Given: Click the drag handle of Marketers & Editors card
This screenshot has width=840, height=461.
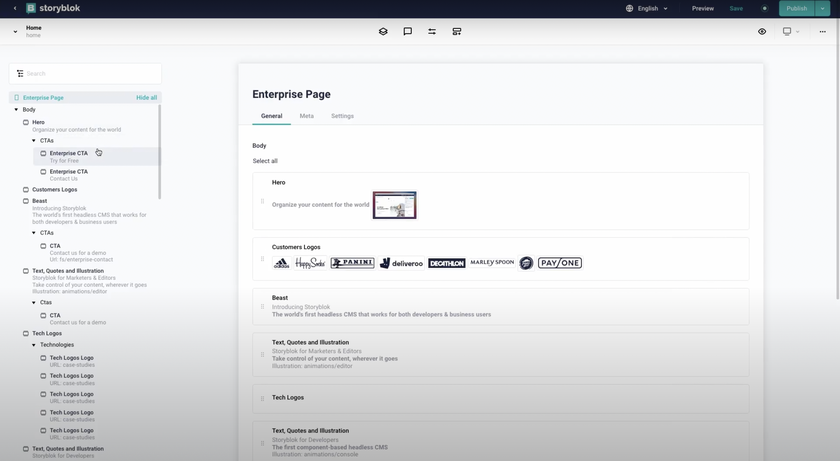Looking at the screenshot, I should tap(262, 354).
